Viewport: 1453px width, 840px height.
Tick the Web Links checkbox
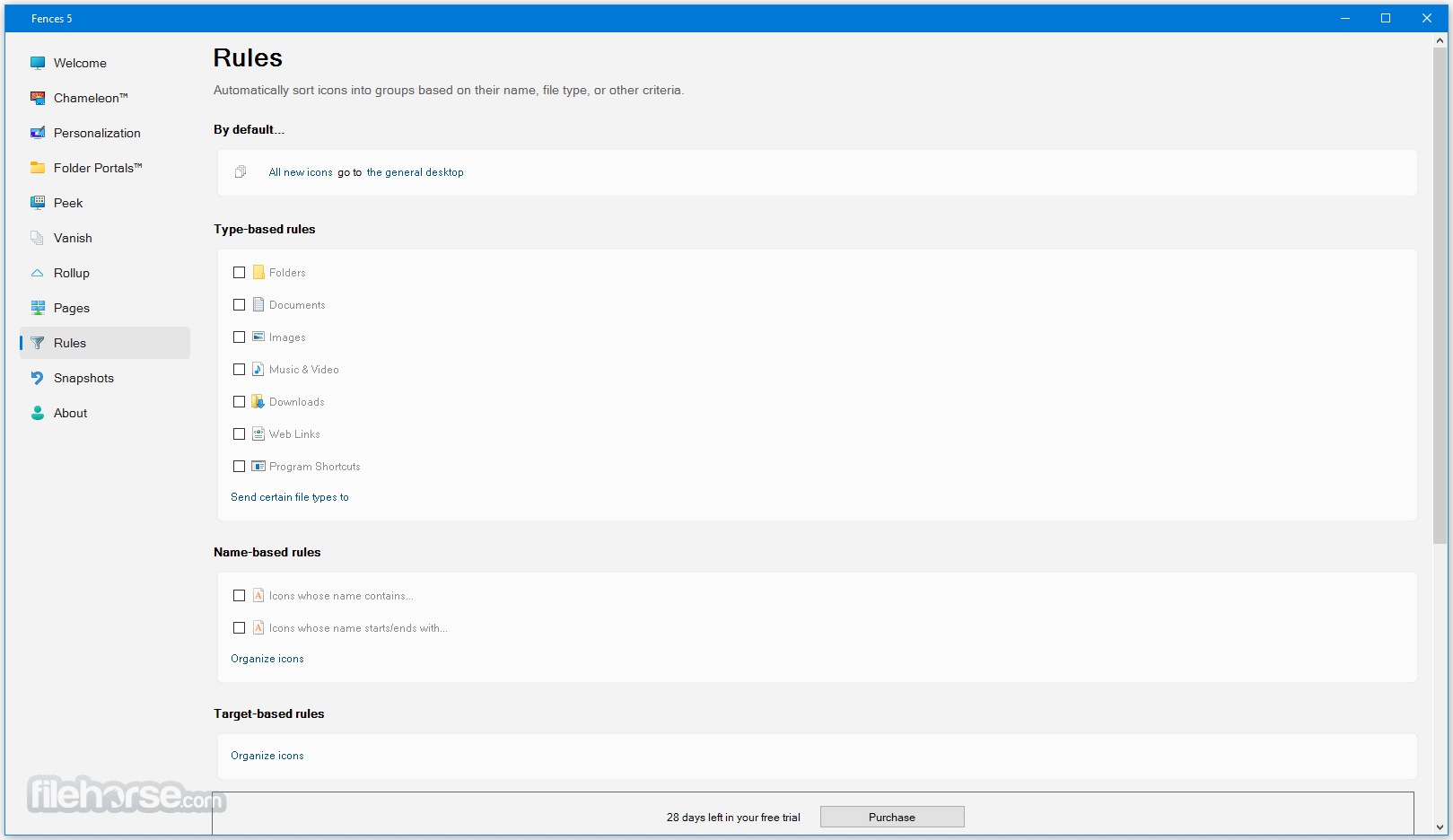coord(240,434)
